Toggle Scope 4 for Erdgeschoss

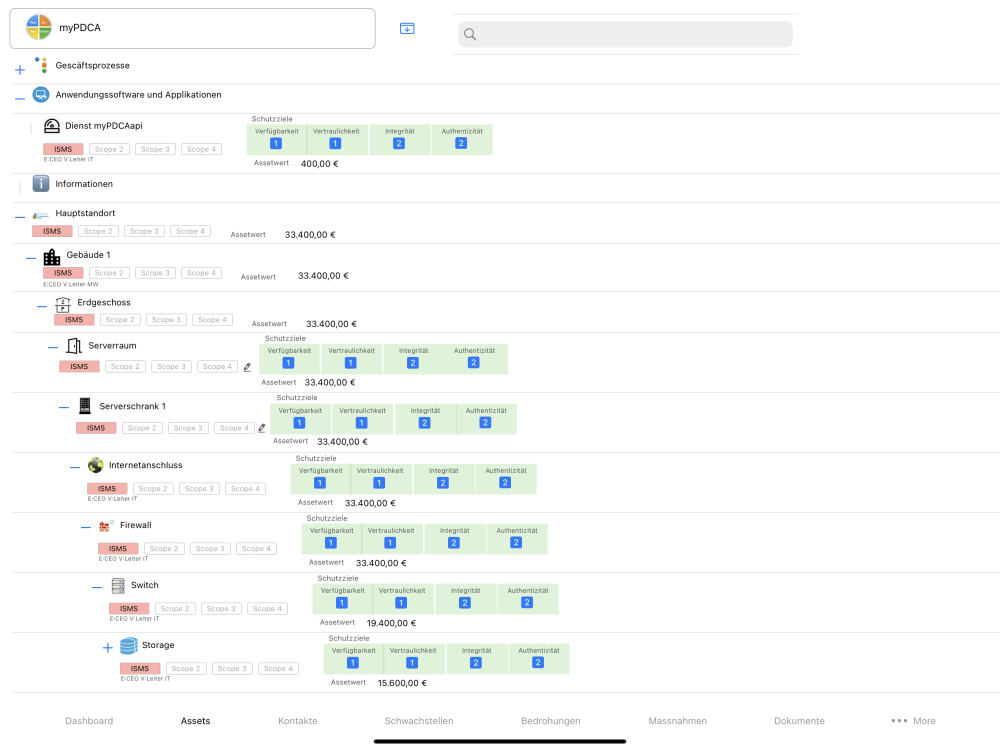coord(212,320)
